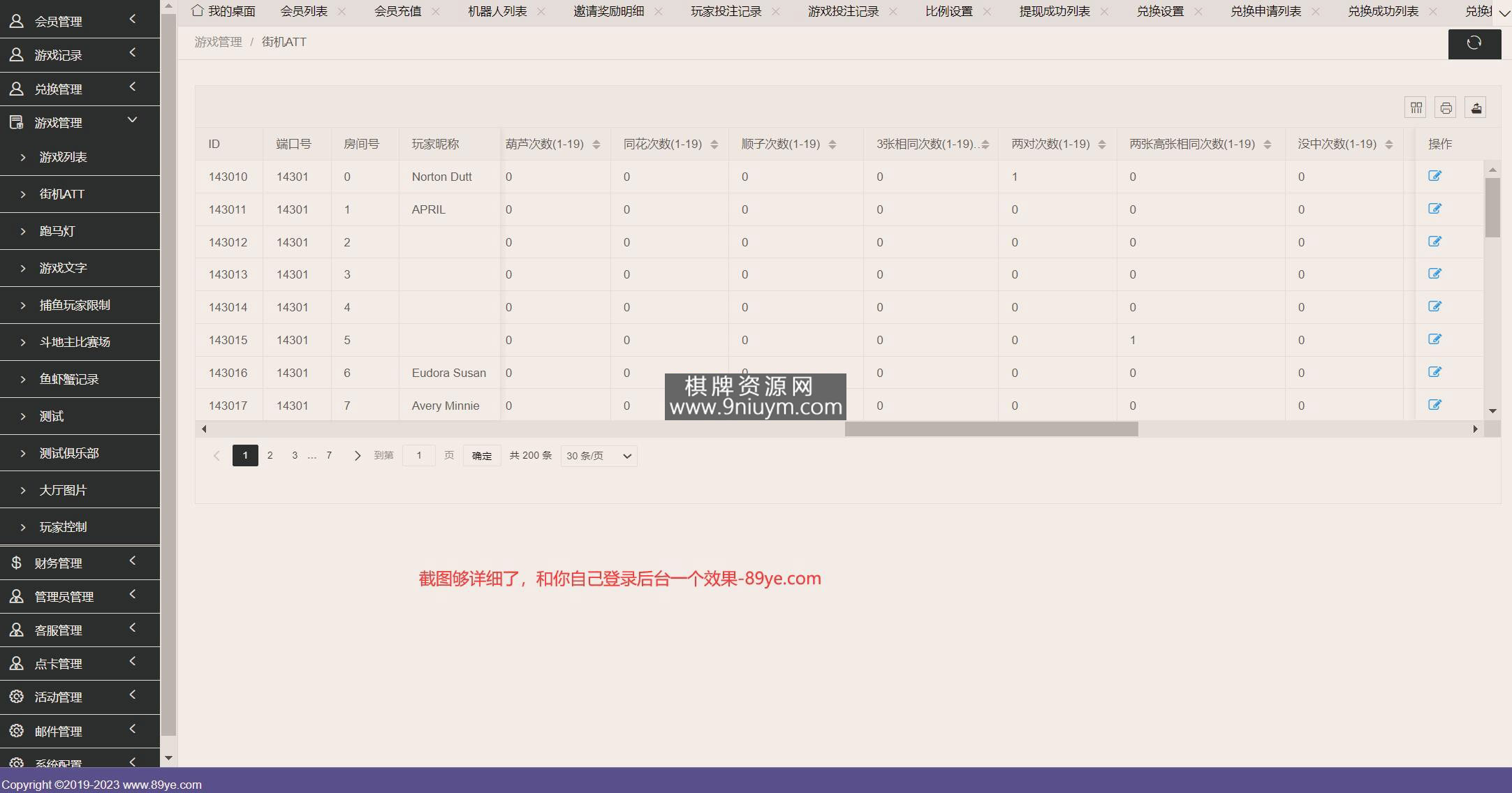Click home icon of 我的桌面 tab
The image size is (1512, 793).
pyautogui.click(x=198, y=10)
